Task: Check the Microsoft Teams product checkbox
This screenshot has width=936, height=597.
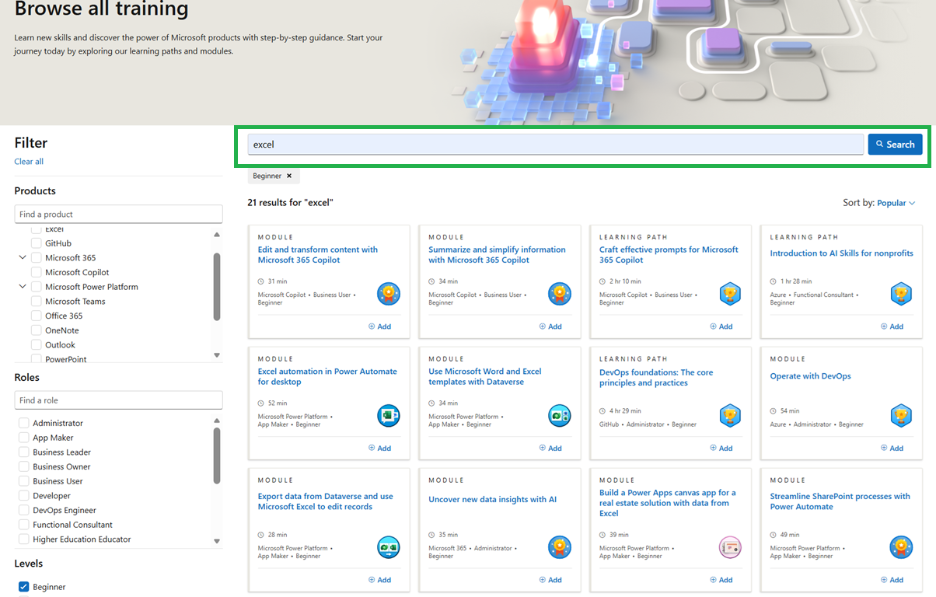Action: coord(36,301)
